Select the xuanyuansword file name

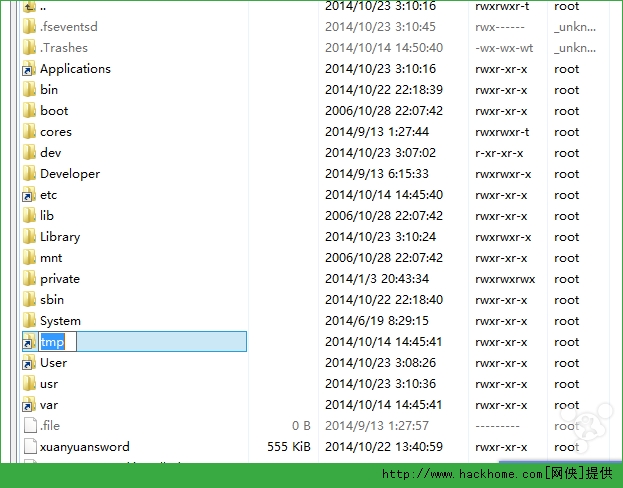click(85, 447)
